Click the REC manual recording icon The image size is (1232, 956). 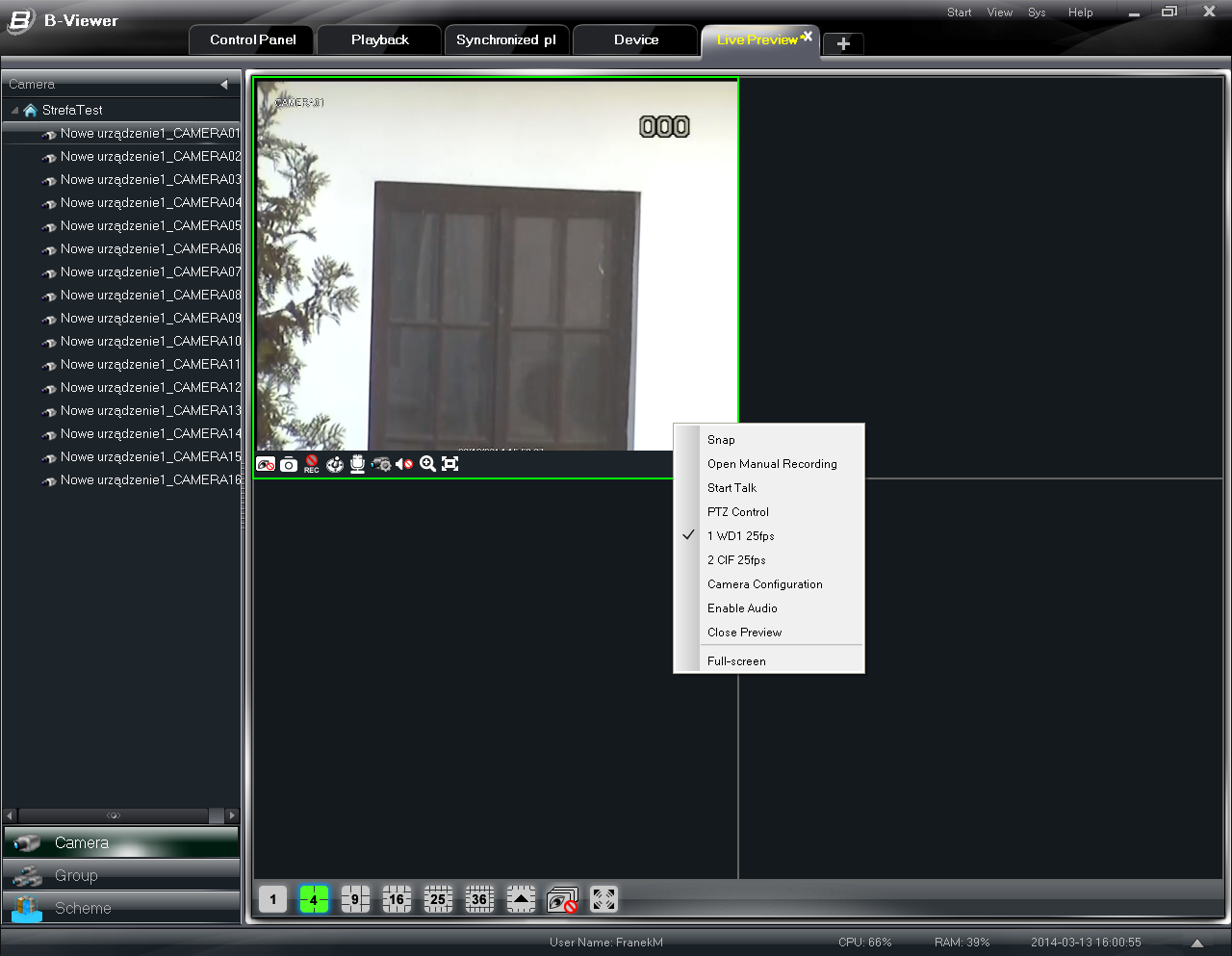[312, 464]
